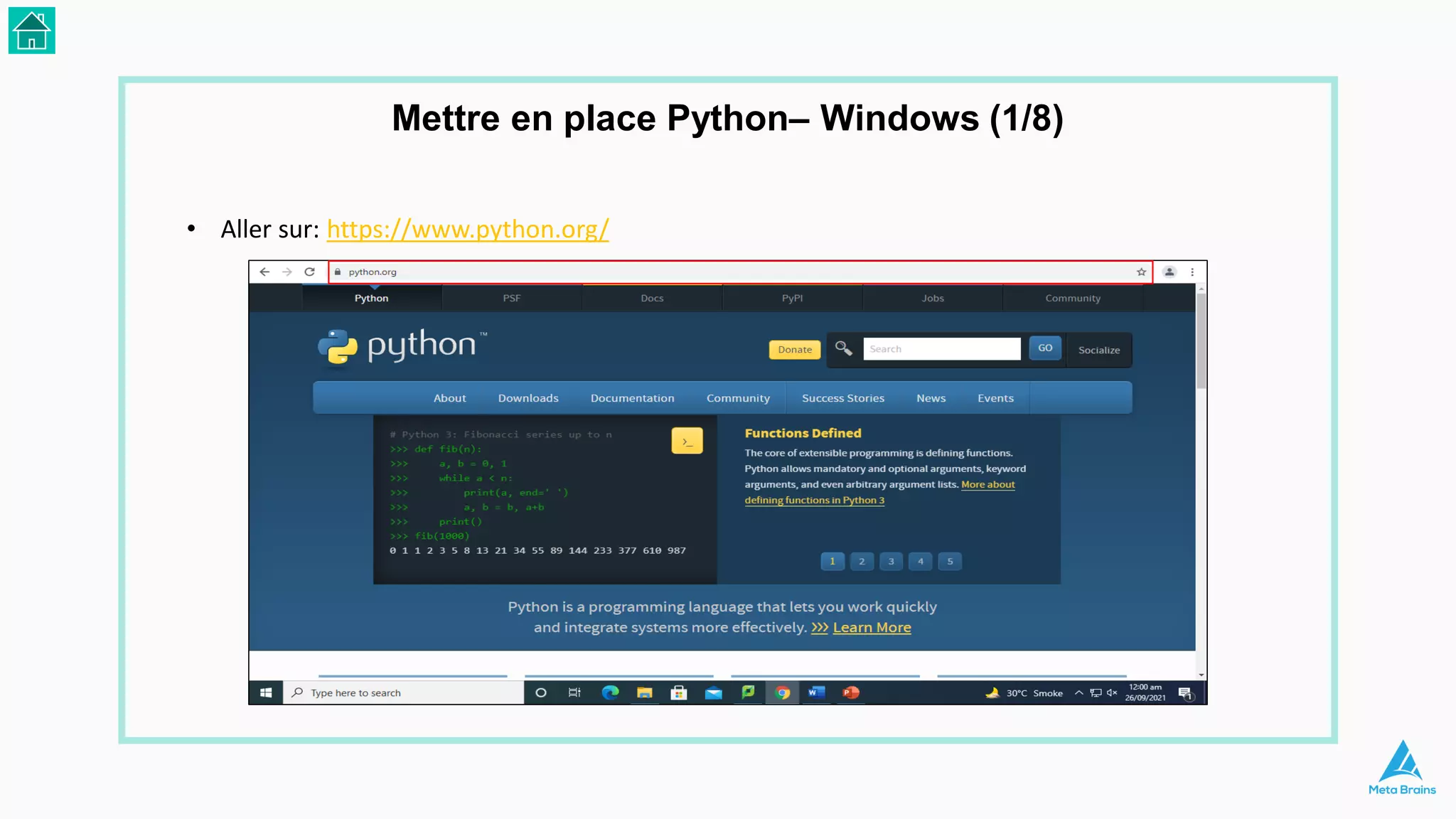
Task: Click the Search input field
Action: pyautogui.click(x=941, y=348)
